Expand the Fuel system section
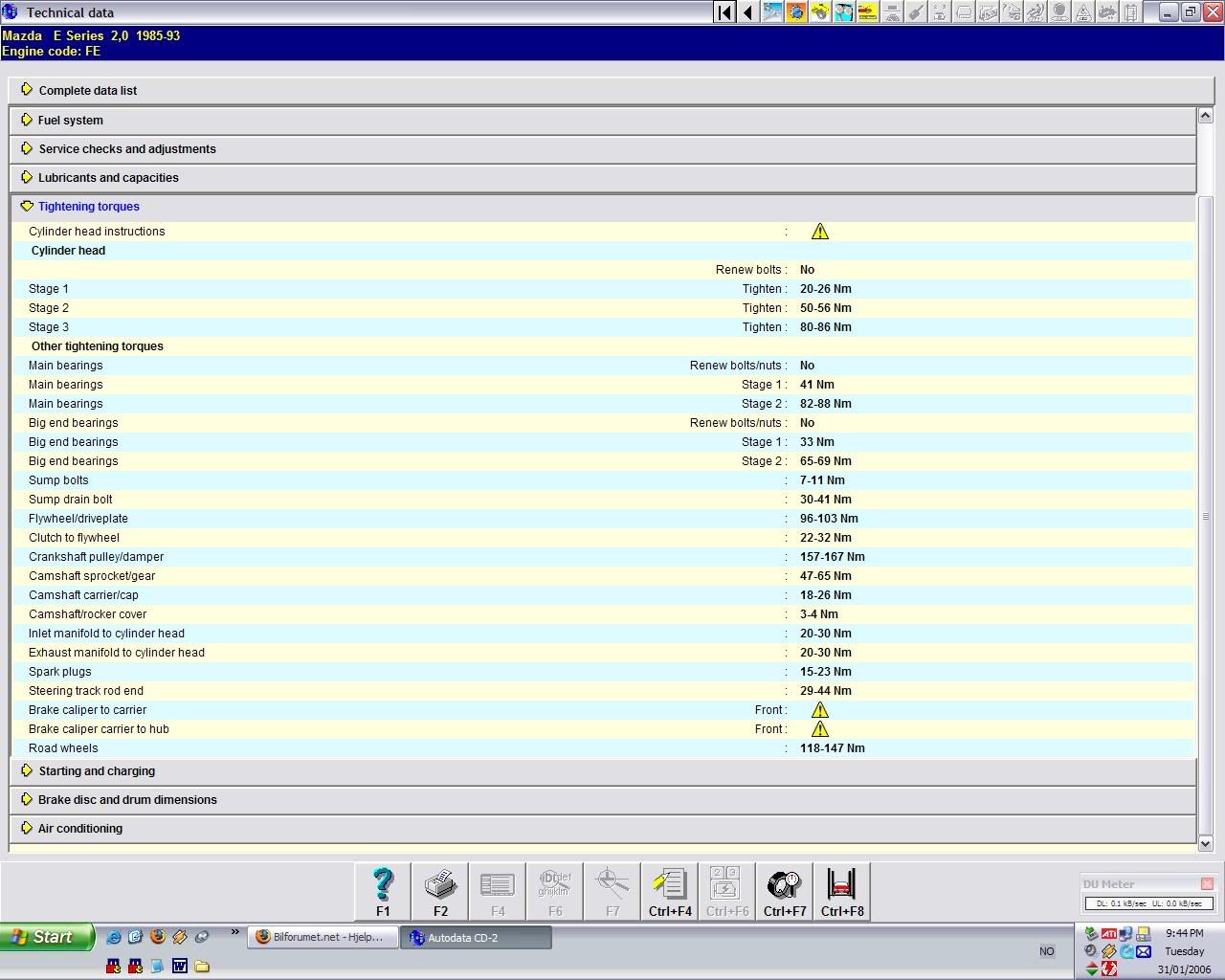This screenshot has width=1225, height=980. pyautogui.click(x=70, y=121)
